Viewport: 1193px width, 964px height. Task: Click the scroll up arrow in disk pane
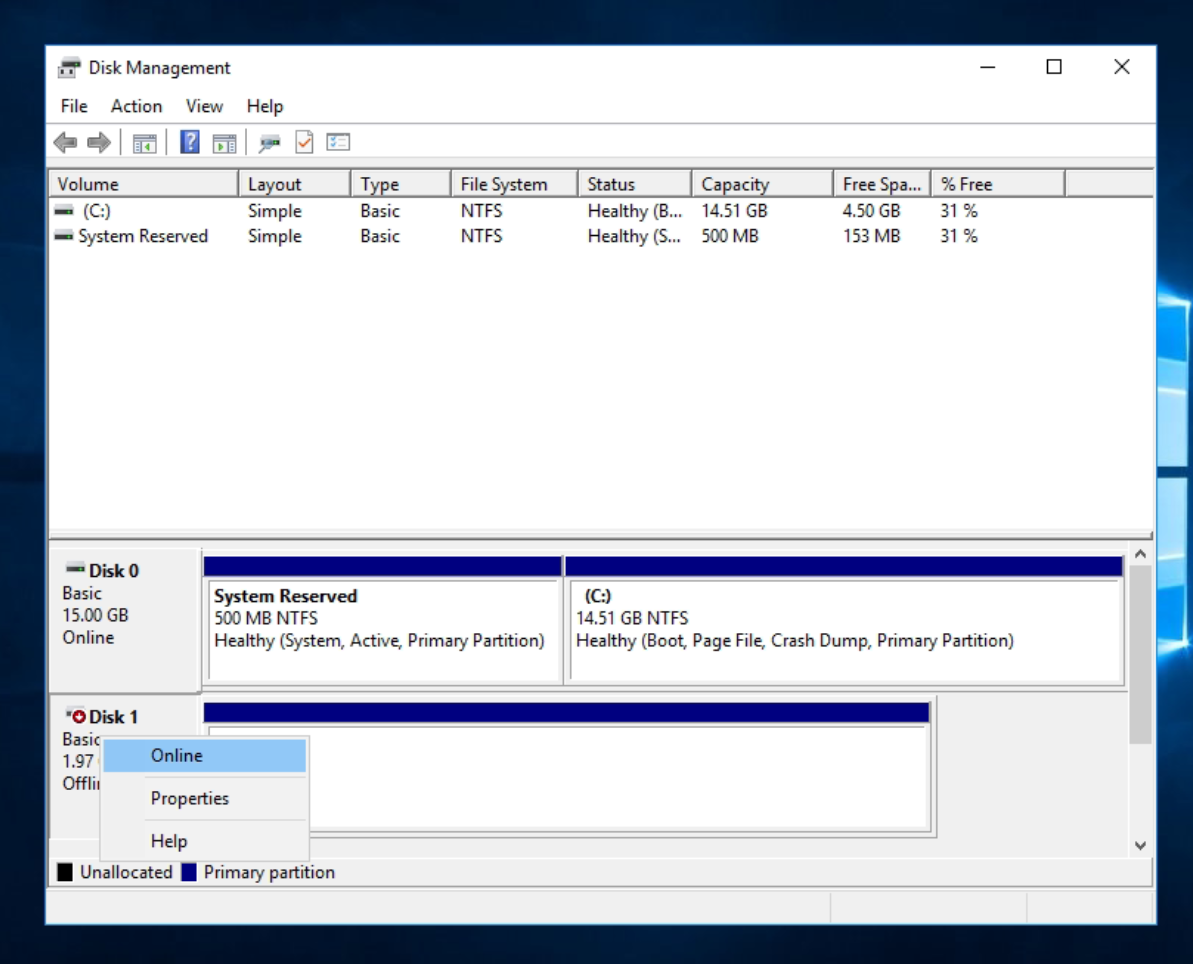pos(1140,554)
